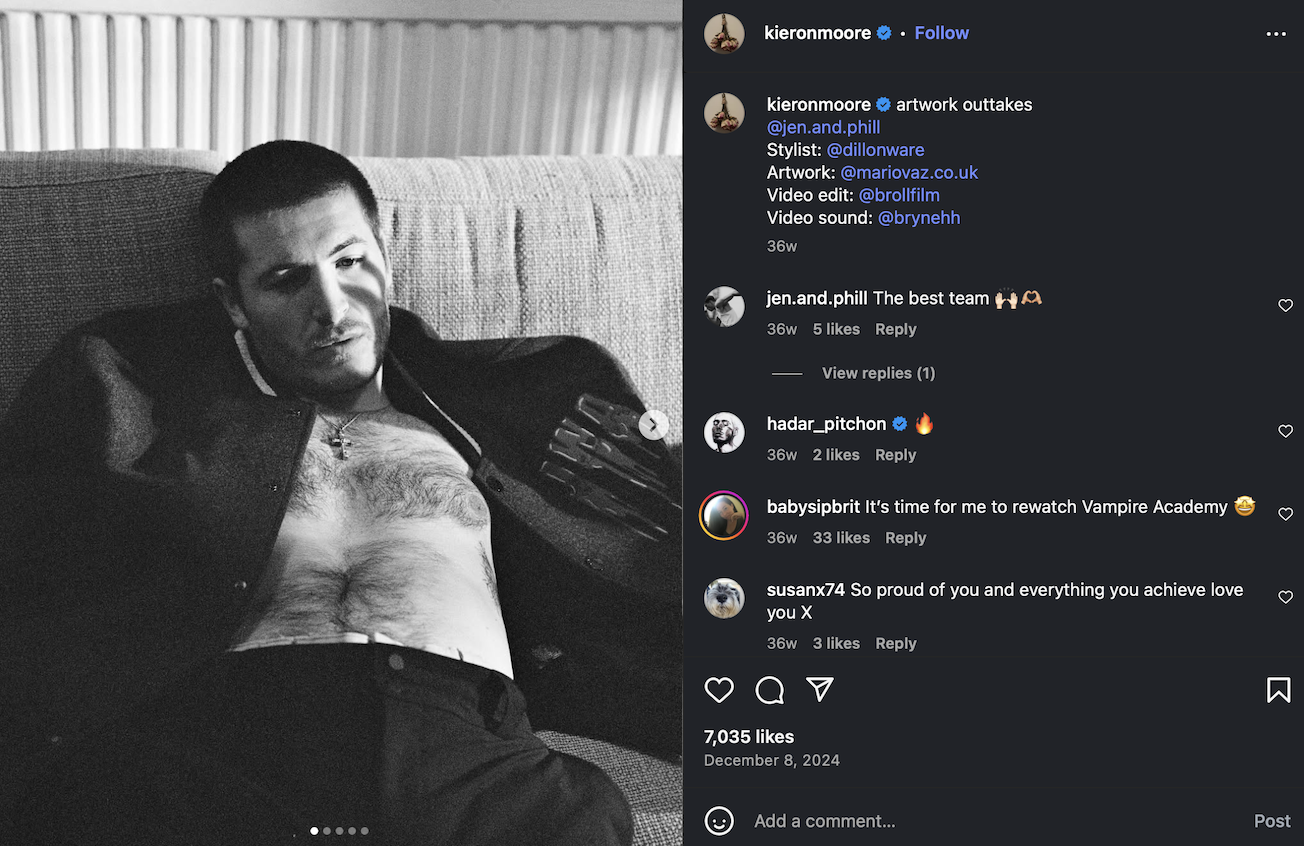Screen dimensions: 1304x846
Task: Click the Add a comment field
Action: point(990,821)
